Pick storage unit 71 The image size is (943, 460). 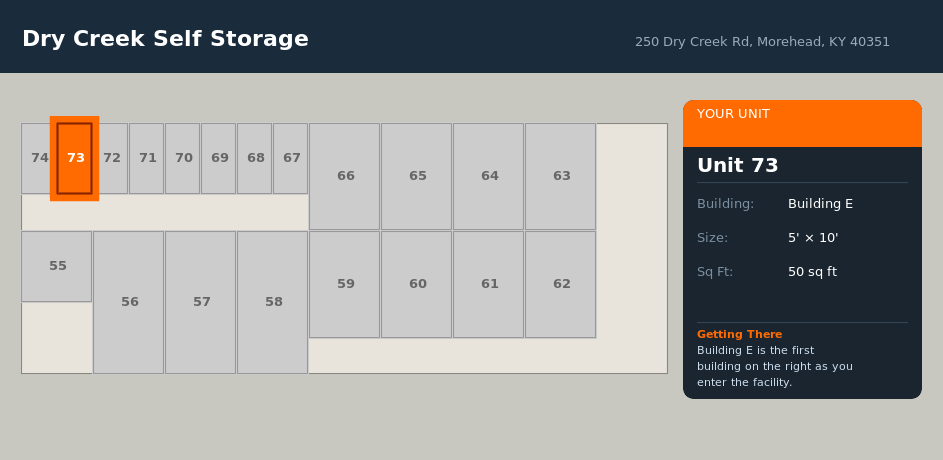coord(147,158)
